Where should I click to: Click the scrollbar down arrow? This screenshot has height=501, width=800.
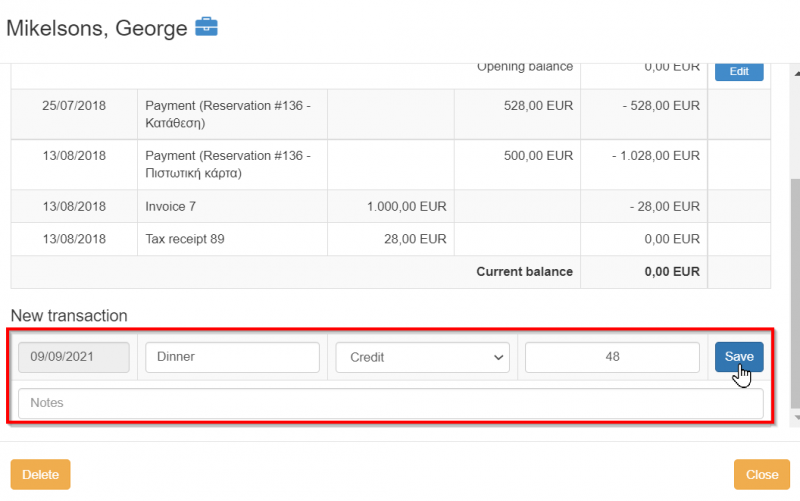[794, 417]
